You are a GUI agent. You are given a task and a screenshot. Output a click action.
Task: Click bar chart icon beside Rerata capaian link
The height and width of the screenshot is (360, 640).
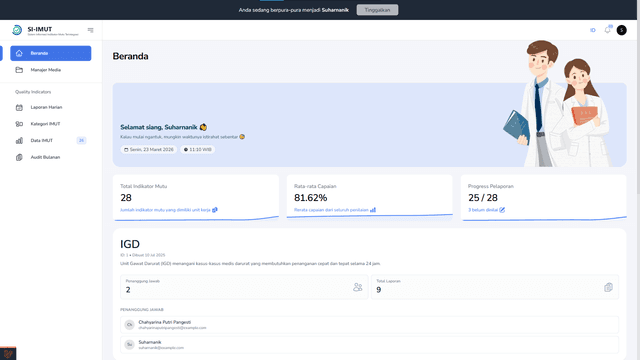tap(373, 210)
